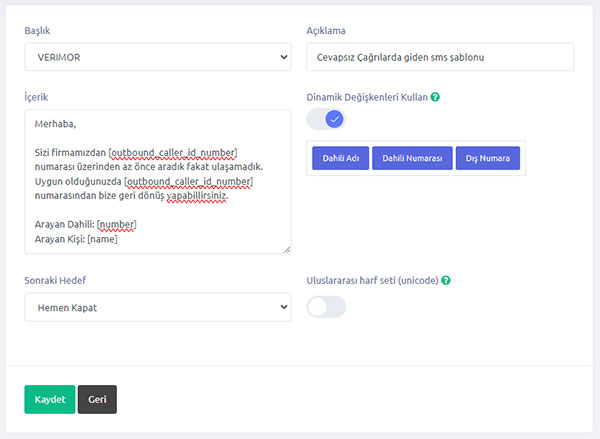Viewport: 600px width, 439px height.
Task: Open the Başlık dropdown showing VERIMOR
Action: [157, 57]
